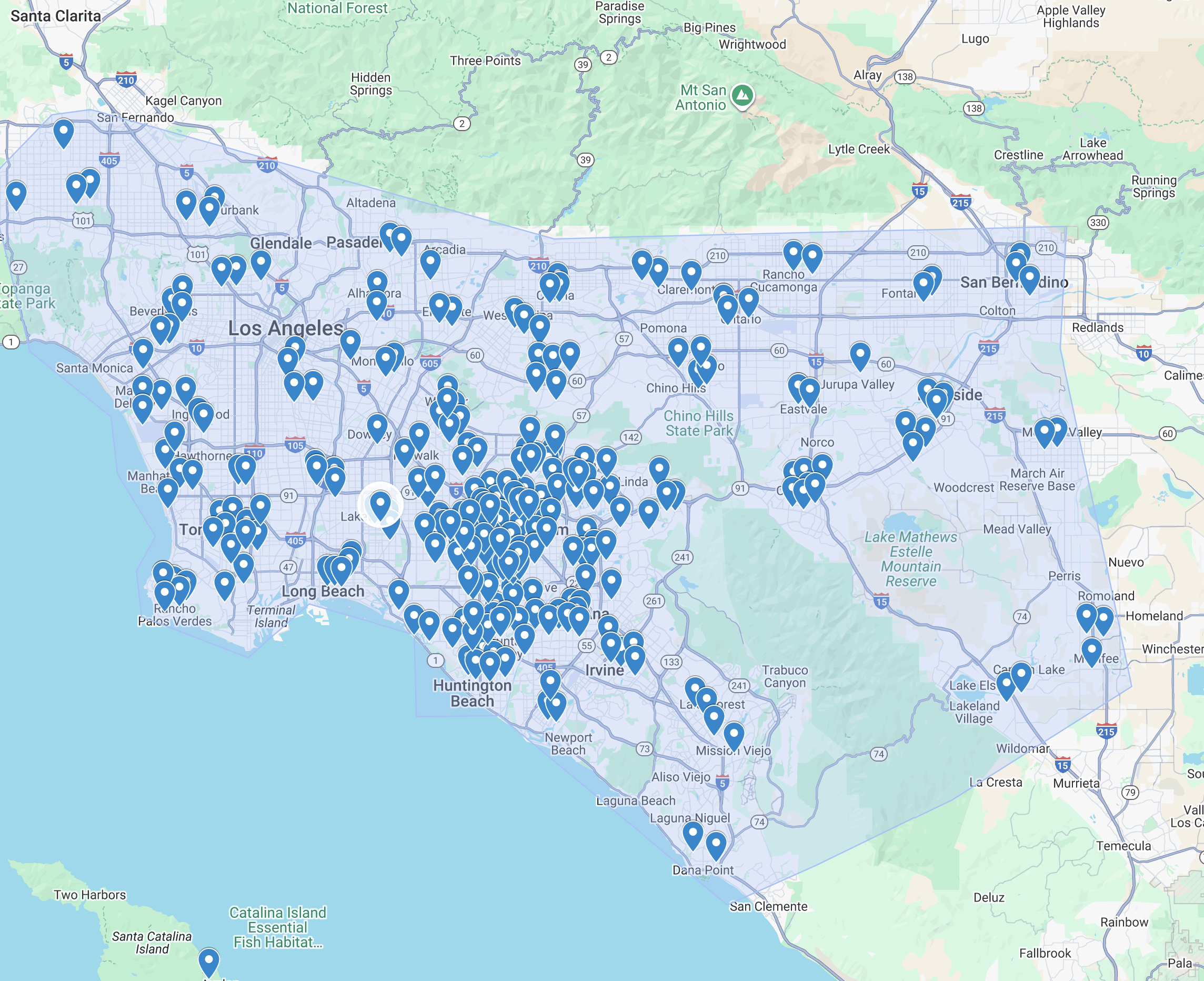1204x981 pixels.
Task: Click the Temecula city label
Action: pyautogui.click(x=1123, y=845)
